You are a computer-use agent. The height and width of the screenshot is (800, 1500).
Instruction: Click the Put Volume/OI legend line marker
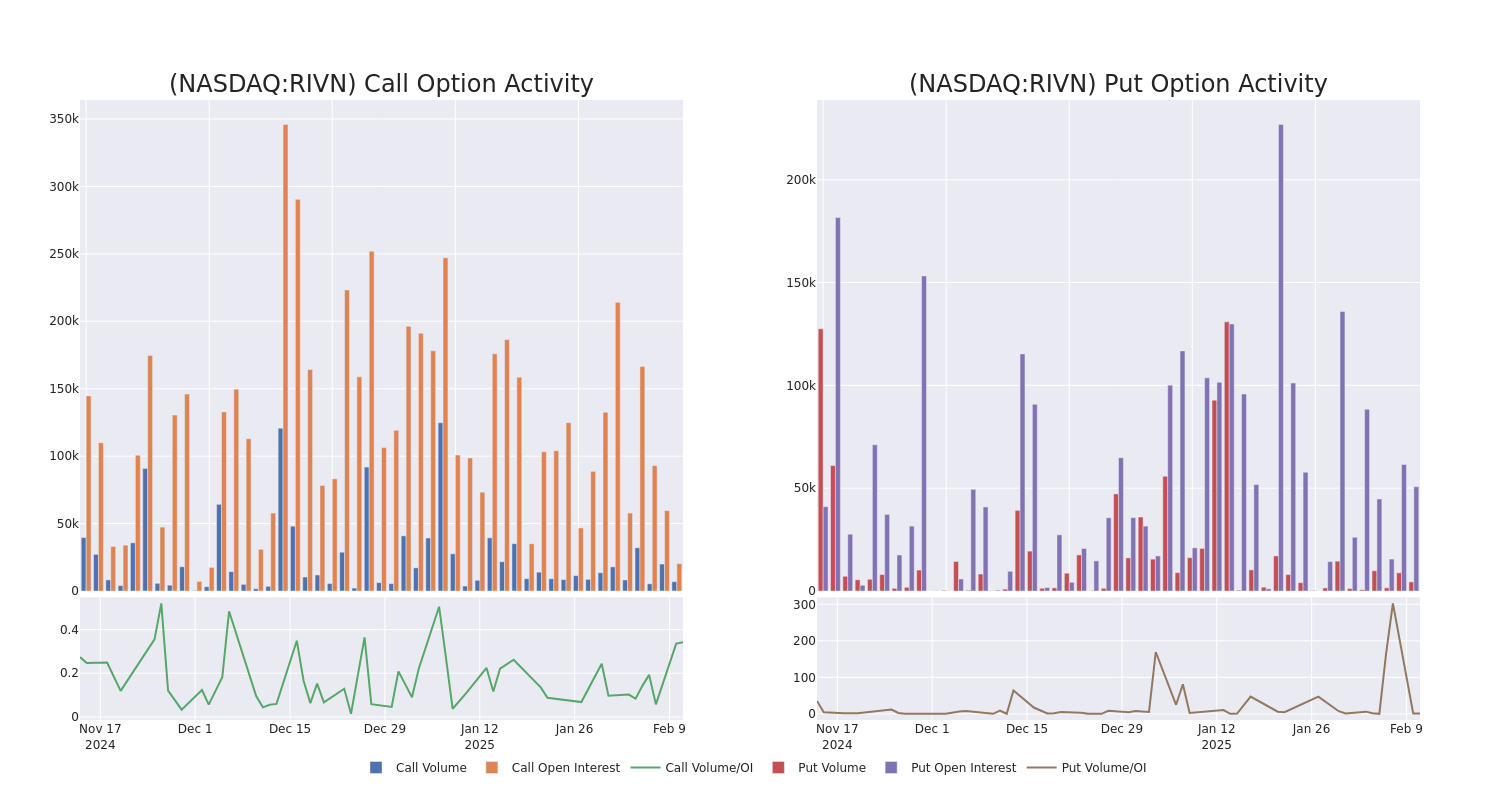tap(1042, 768)
